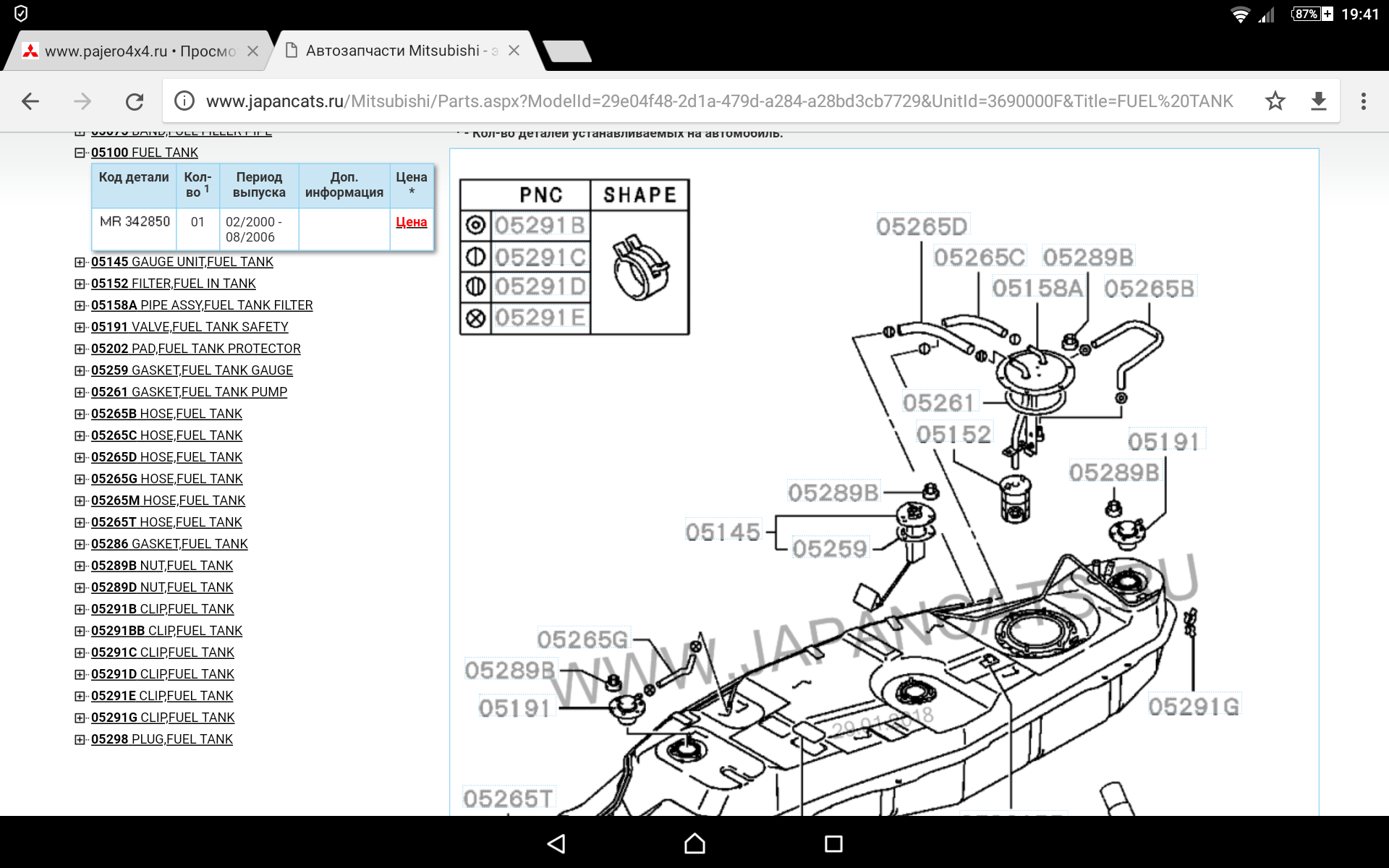Click the browser back arrow
The height and width of the screenshot is (868, 1389).
30,101
